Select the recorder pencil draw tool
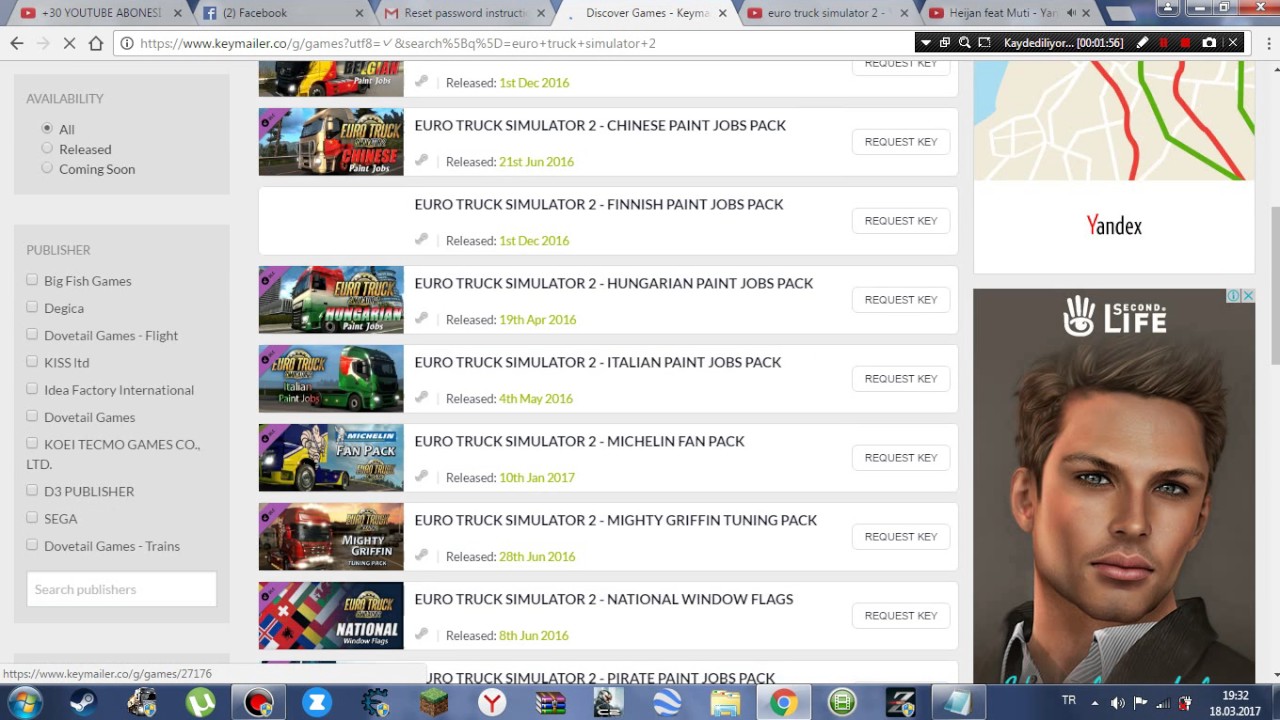 pyautogui.click(x=1142, y=43)
